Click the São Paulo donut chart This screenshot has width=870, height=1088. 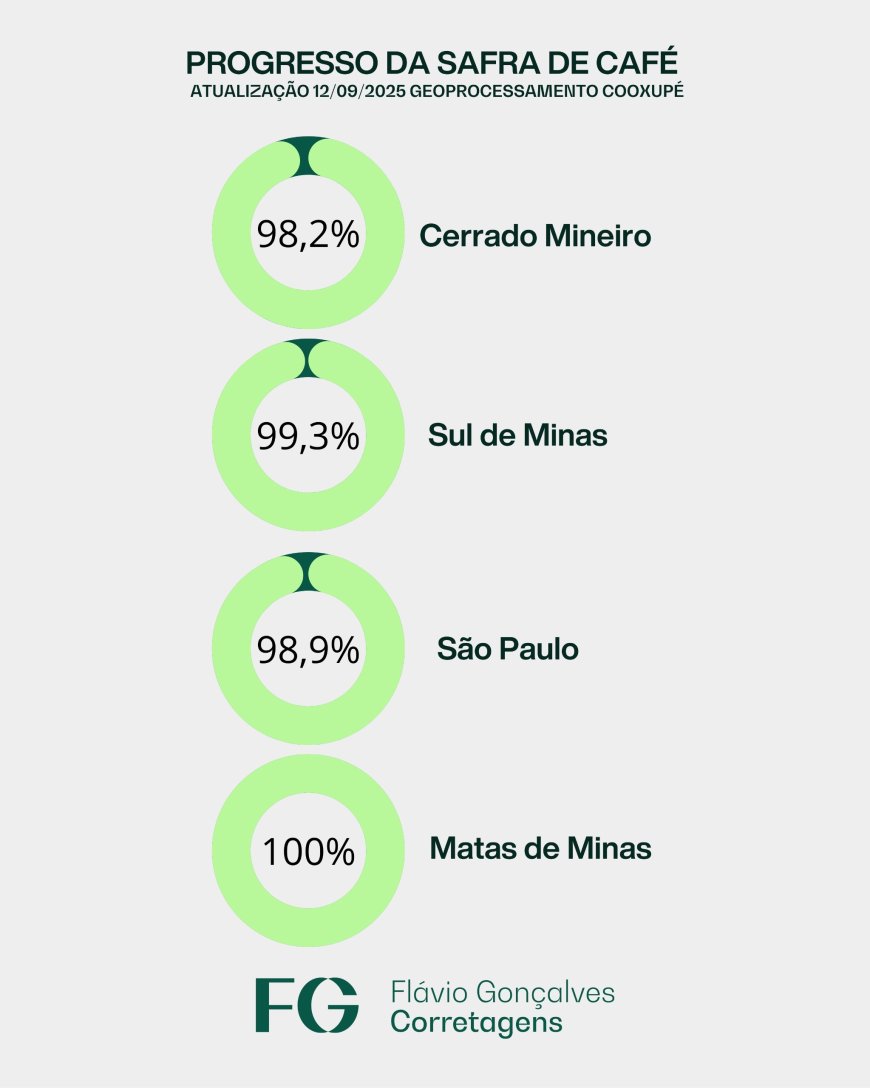click(x=308, y=649)
